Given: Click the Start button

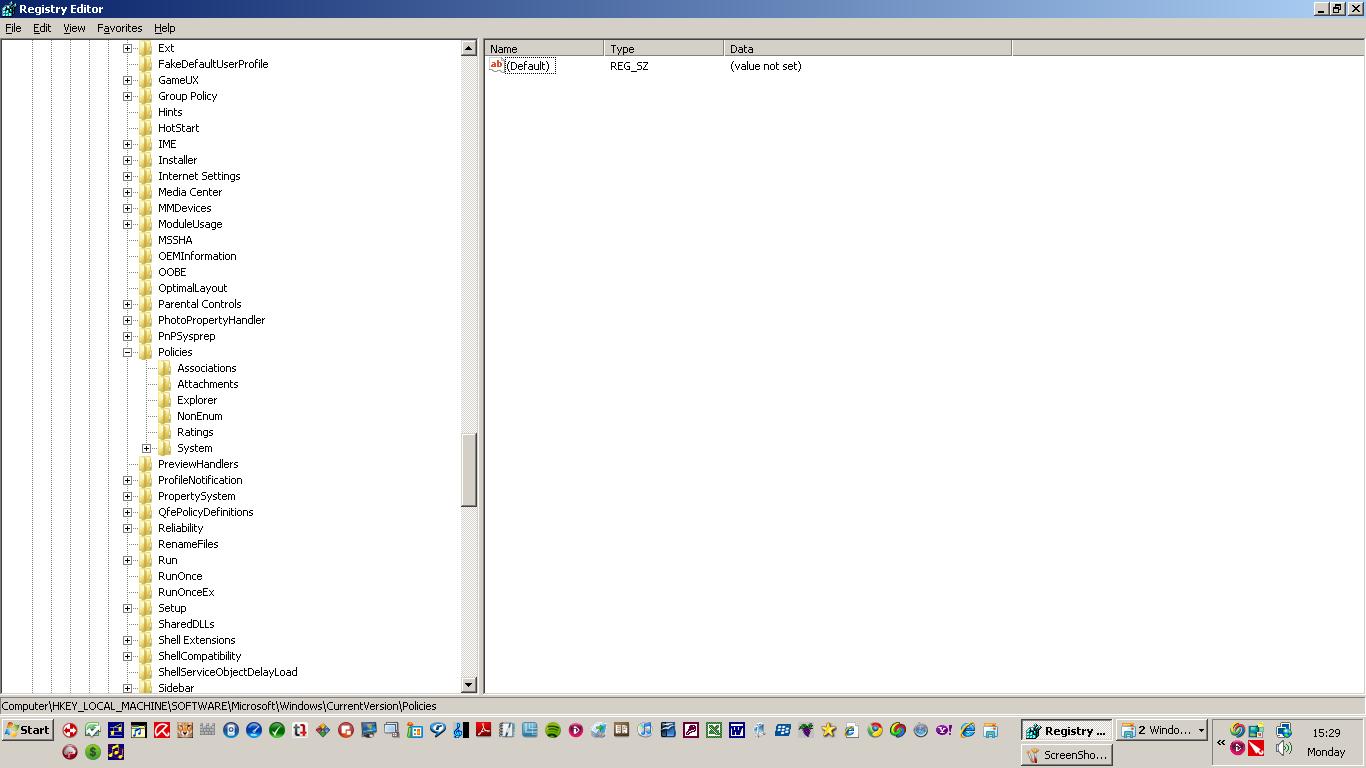Looking at the screenshot, I should [27, 730].
